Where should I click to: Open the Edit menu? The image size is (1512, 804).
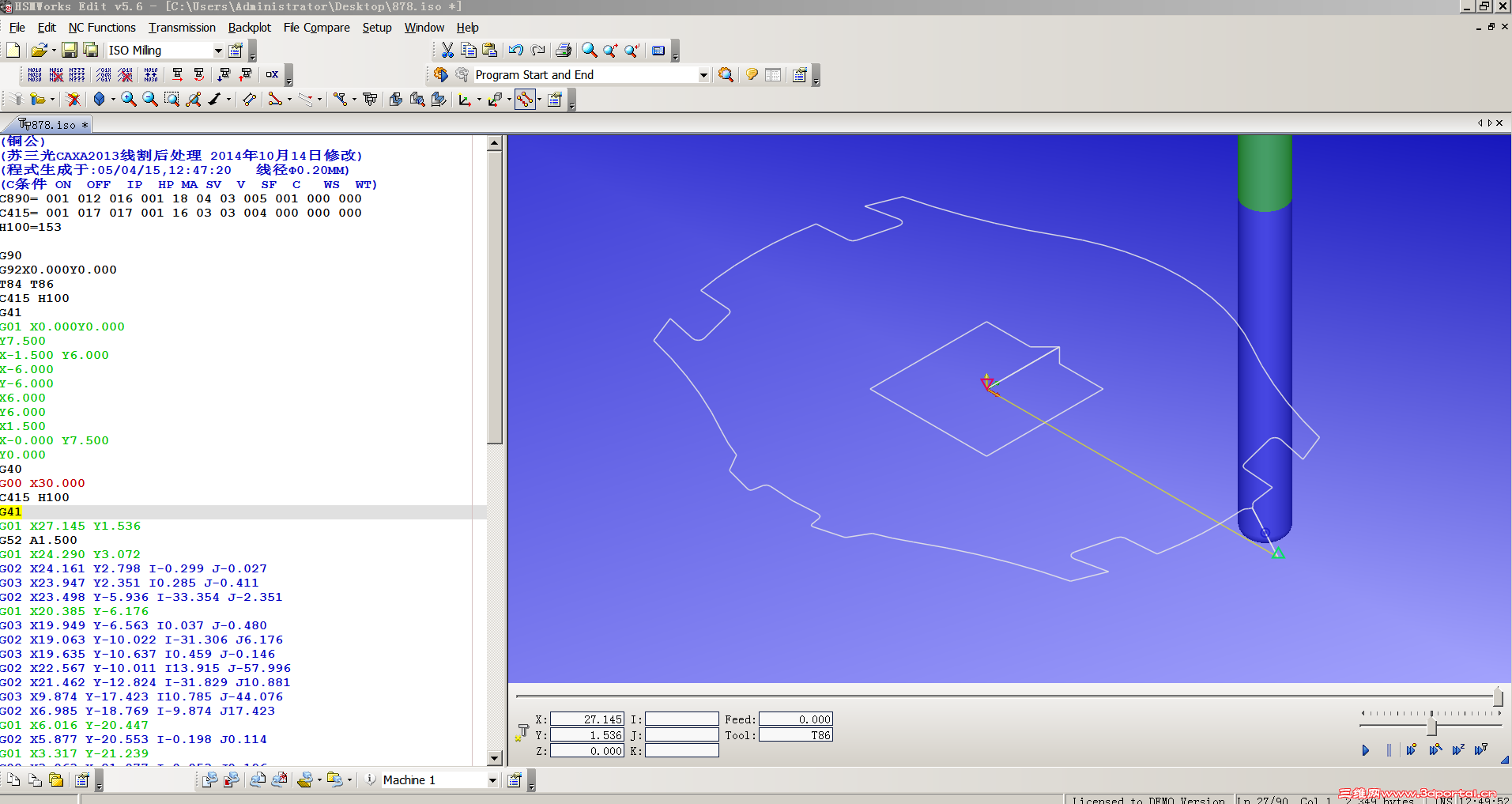point(47,28)
